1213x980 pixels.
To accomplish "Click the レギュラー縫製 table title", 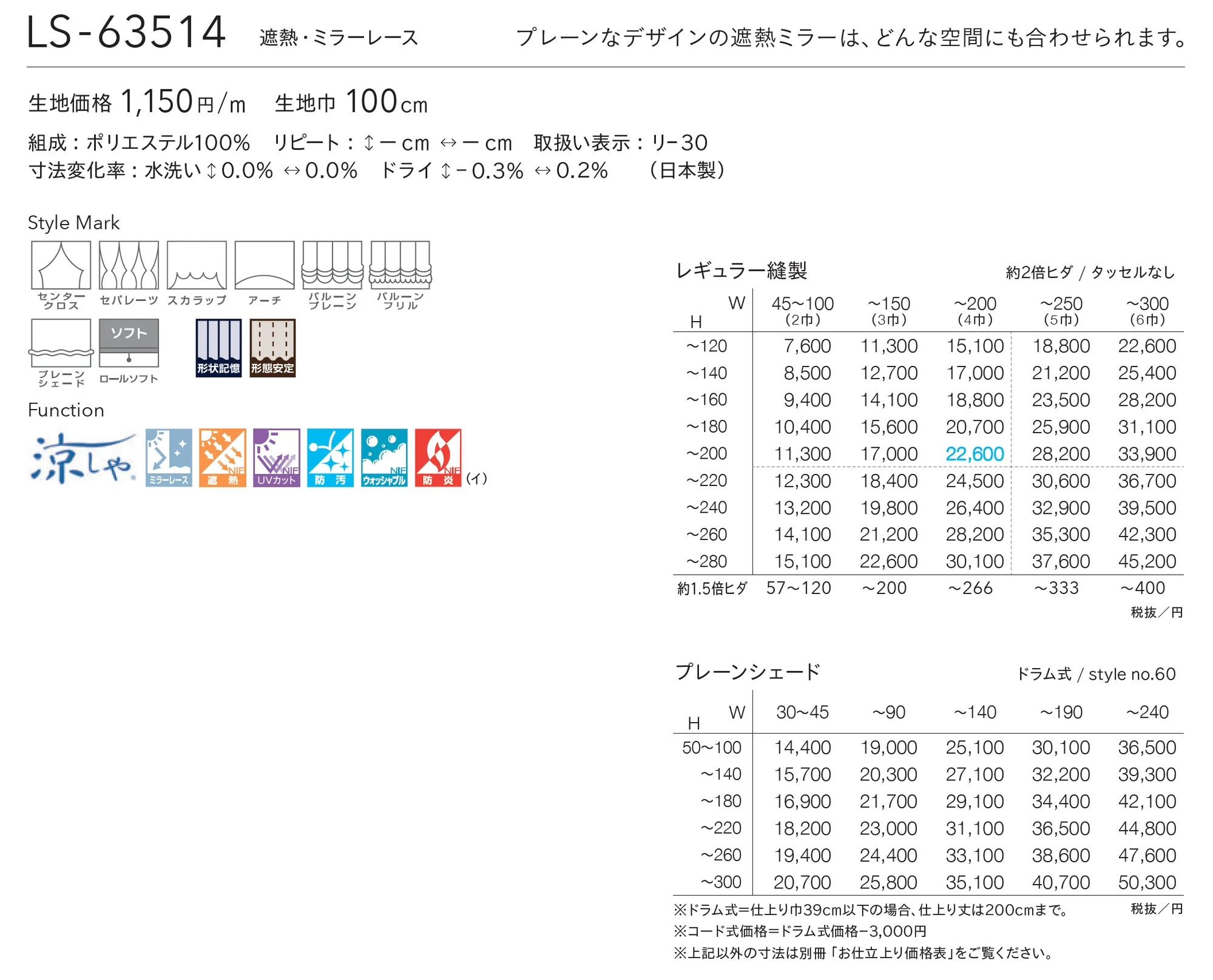I will pos(742,271).
